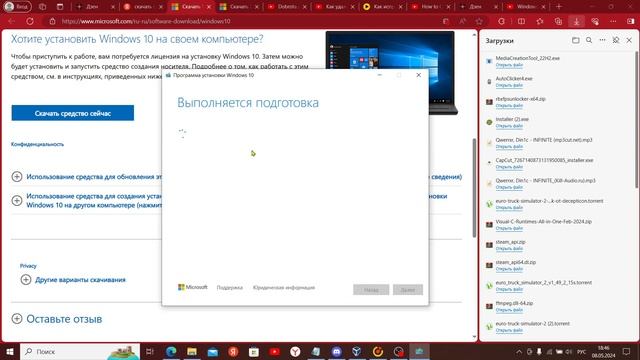Open Конфиденциальность link
640x360 pixels.
[x=37, y=144]
